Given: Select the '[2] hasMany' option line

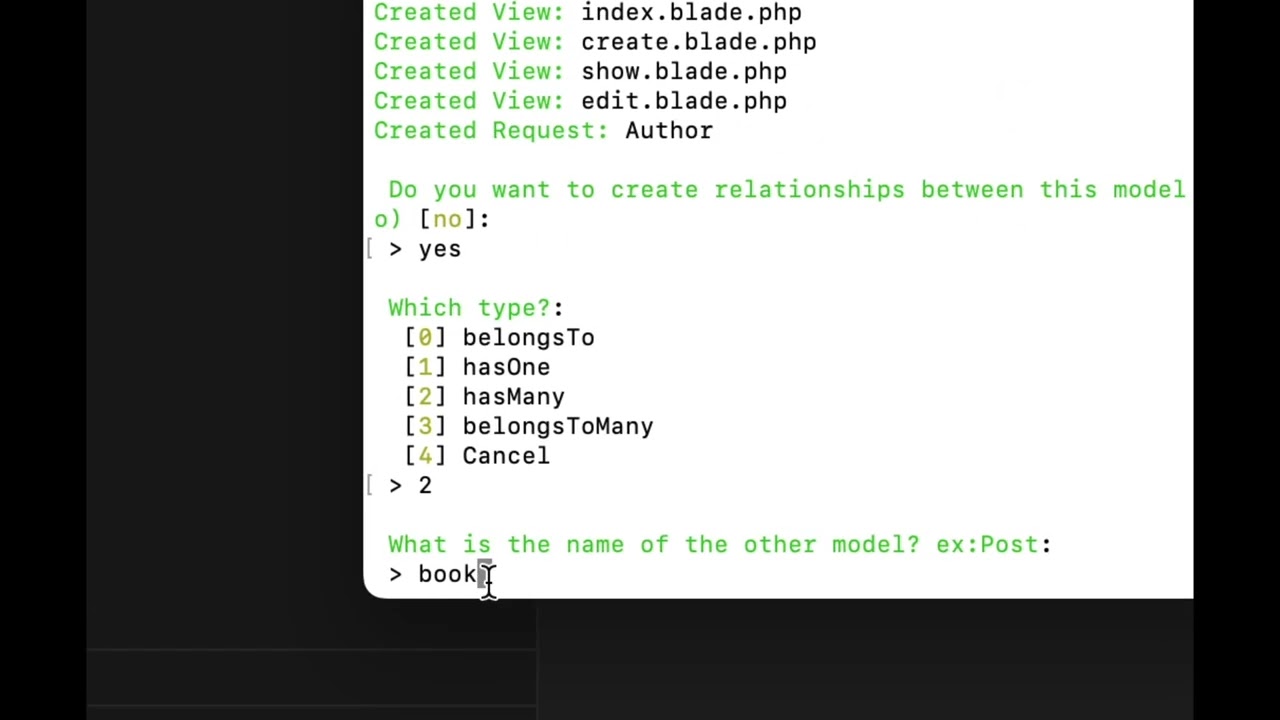Looking at the screenshot, I should 485,397.
